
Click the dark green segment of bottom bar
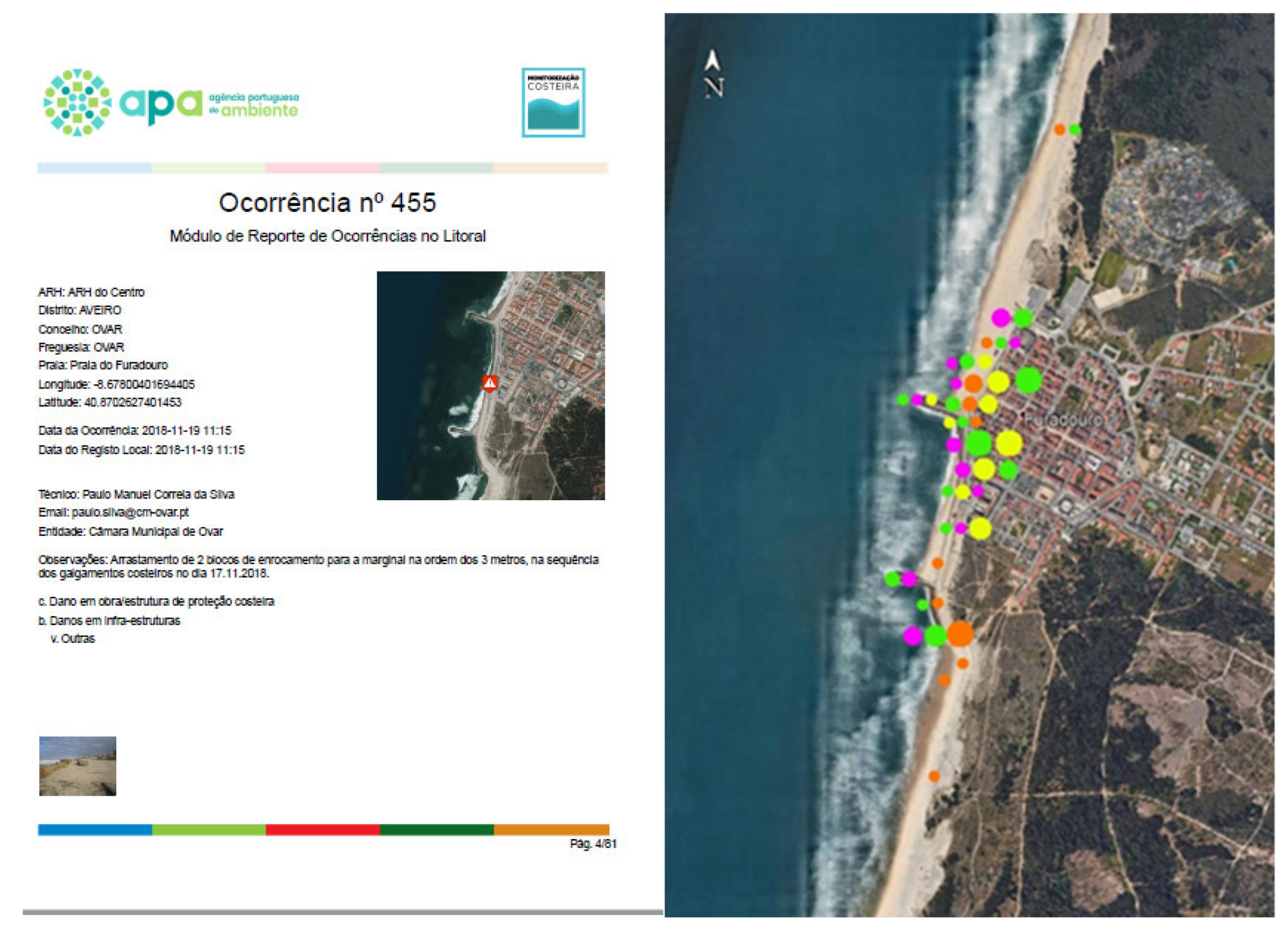click(x=437, y=830)
